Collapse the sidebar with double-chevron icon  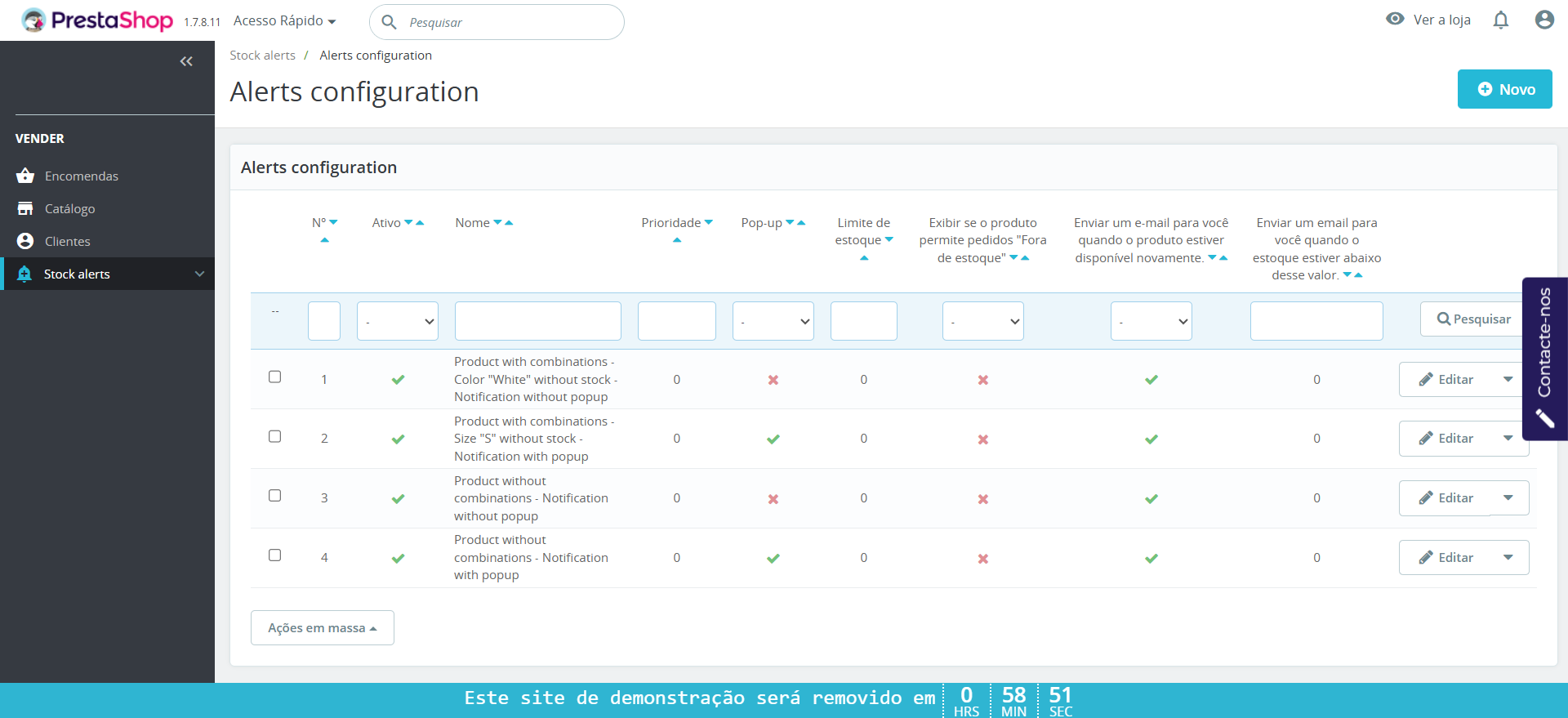(186, 61)
